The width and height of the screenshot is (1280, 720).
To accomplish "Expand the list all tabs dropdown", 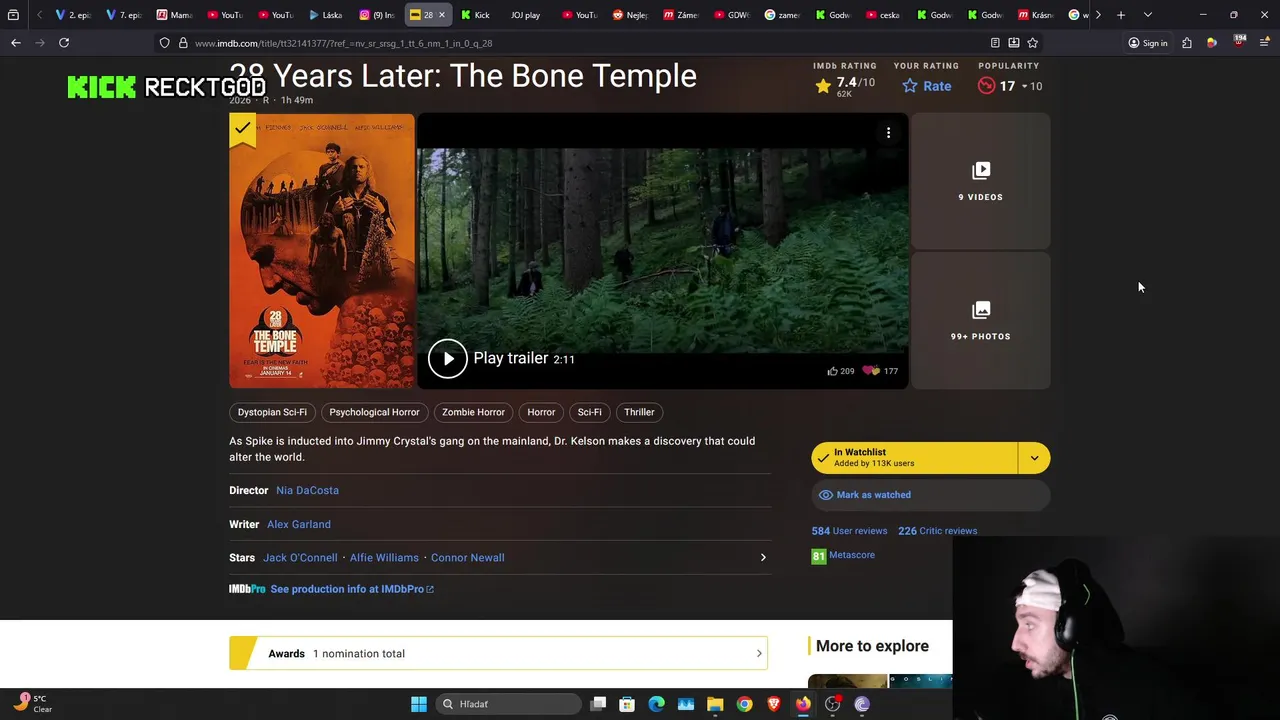I will pos(1147,15).
